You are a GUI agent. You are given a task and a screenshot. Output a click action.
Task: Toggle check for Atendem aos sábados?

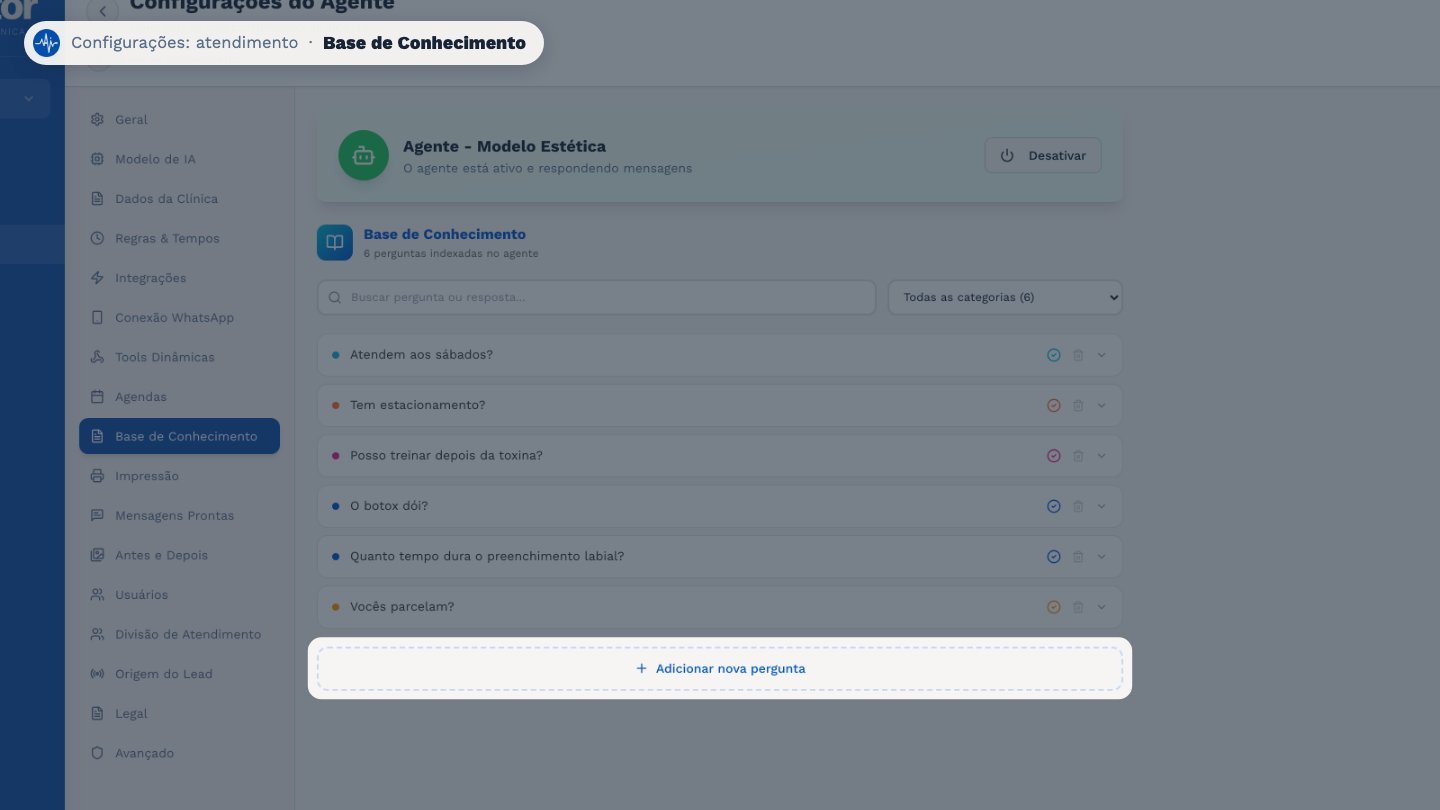point(1053,355)
